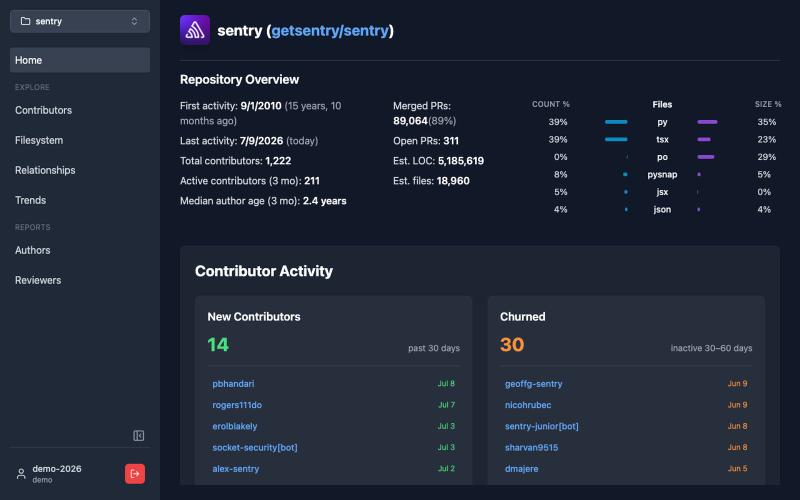Click First activity date 9/1/2010
This screenshot has width=800, height=500.
261,106
